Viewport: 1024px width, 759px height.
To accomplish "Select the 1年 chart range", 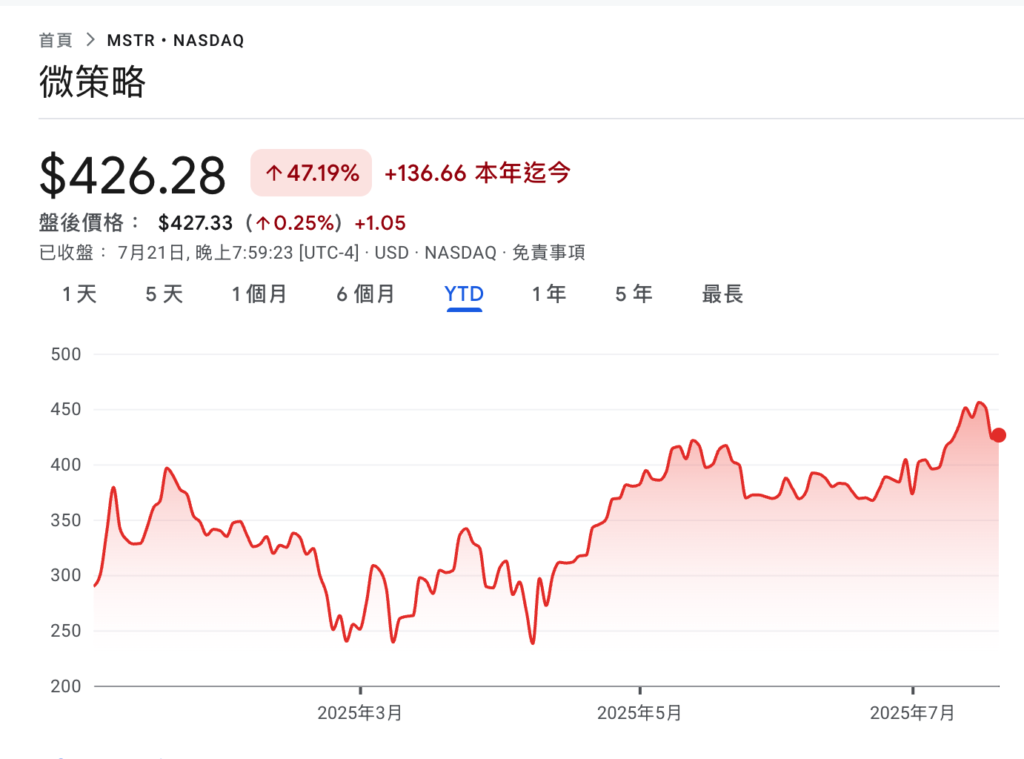I will [548, 294].
